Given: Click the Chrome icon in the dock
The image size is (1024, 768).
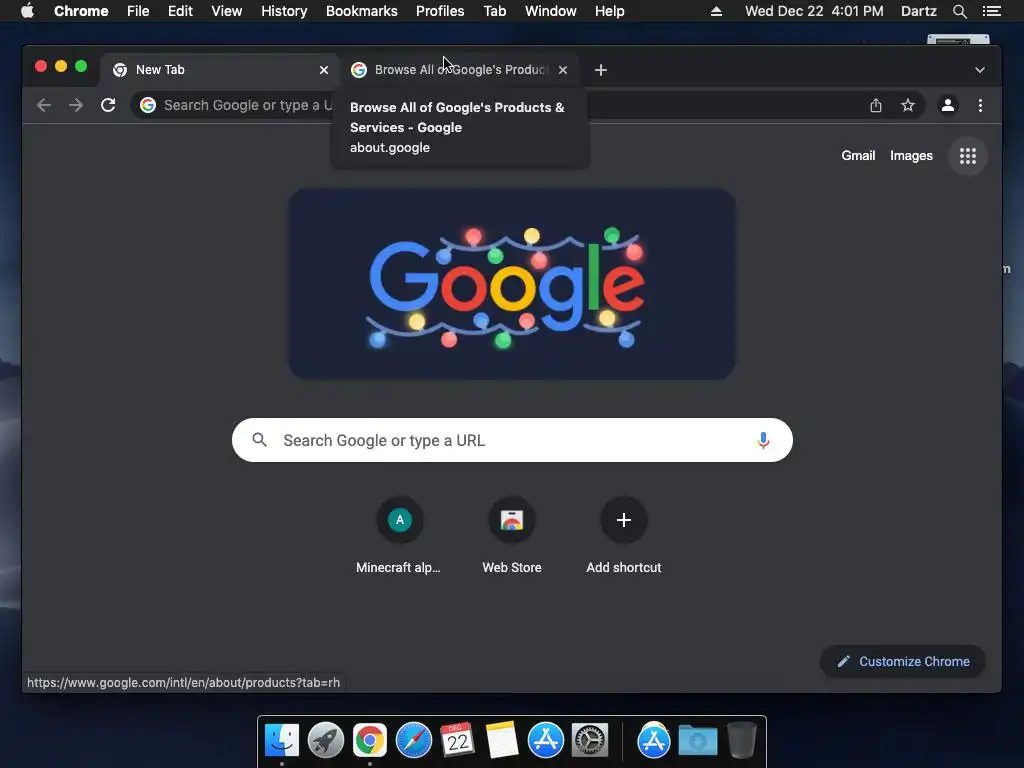Looking at the screenshot, I should pos(370,740).
